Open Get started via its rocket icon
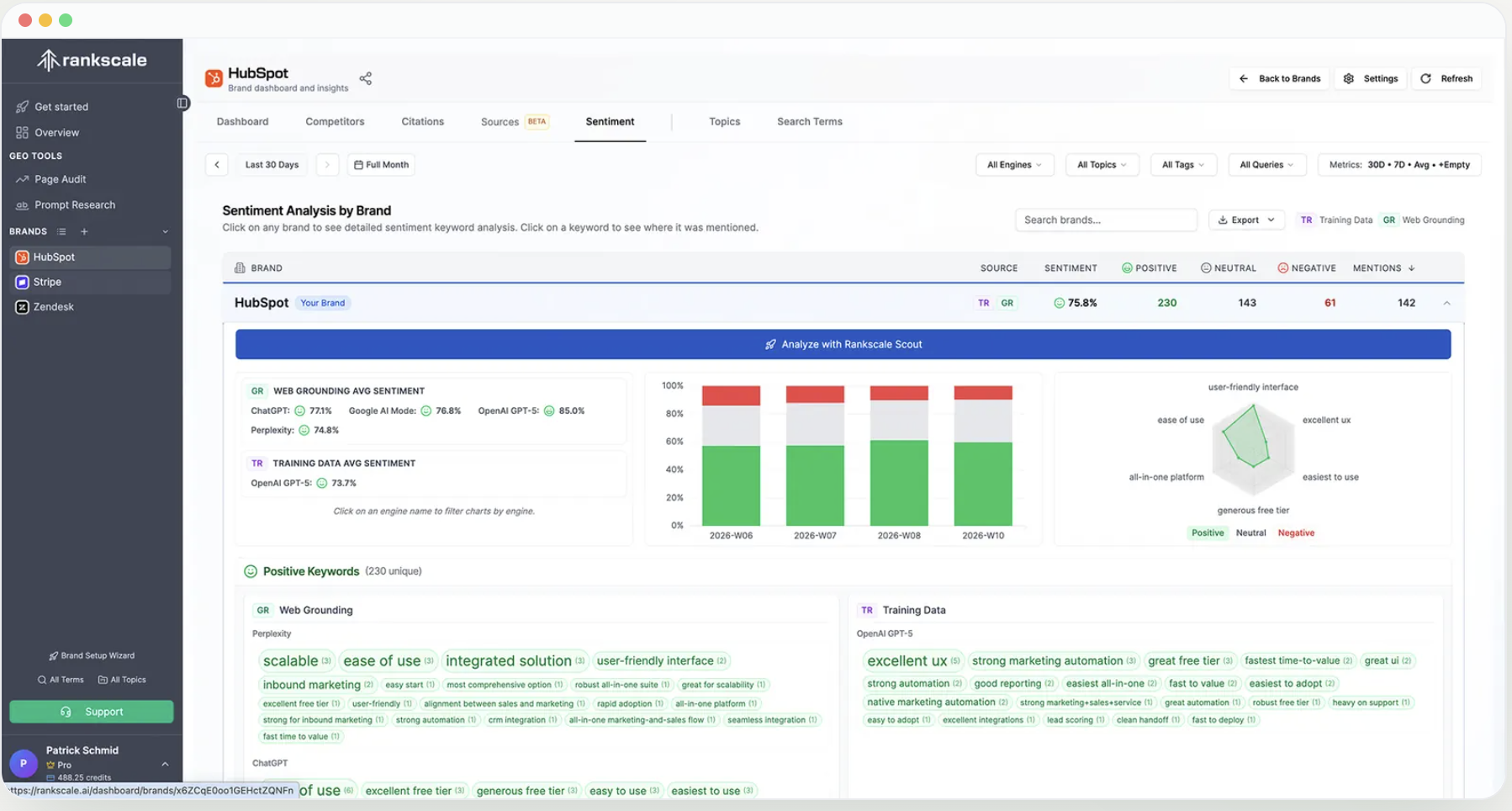The height and width of the screenshot is (811, 1512). tap(22, 107)
